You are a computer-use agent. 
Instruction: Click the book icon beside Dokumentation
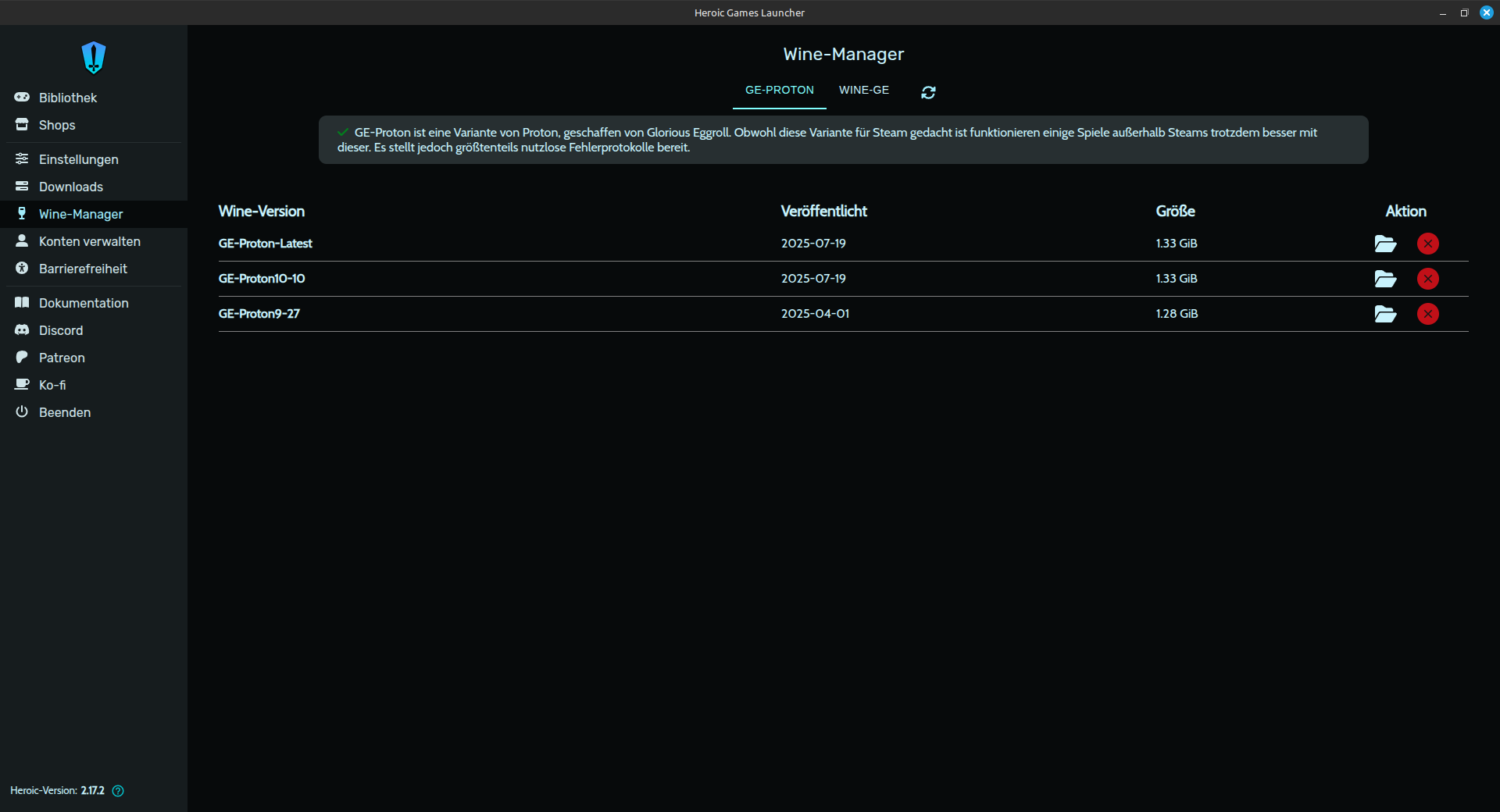point(22,302)
